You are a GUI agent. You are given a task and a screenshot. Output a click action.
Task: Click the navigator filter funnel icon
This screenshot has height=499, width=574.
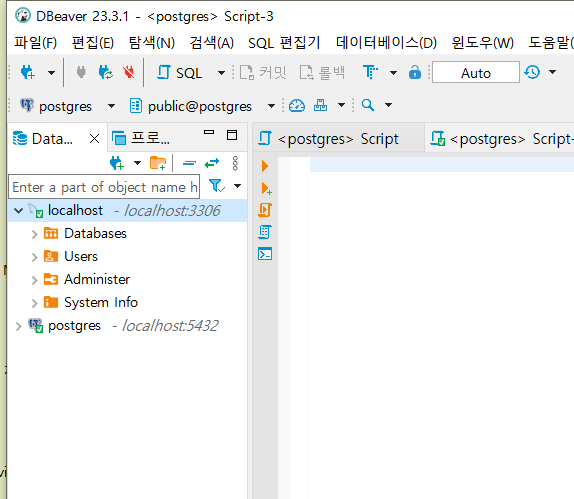pos(217,186)
